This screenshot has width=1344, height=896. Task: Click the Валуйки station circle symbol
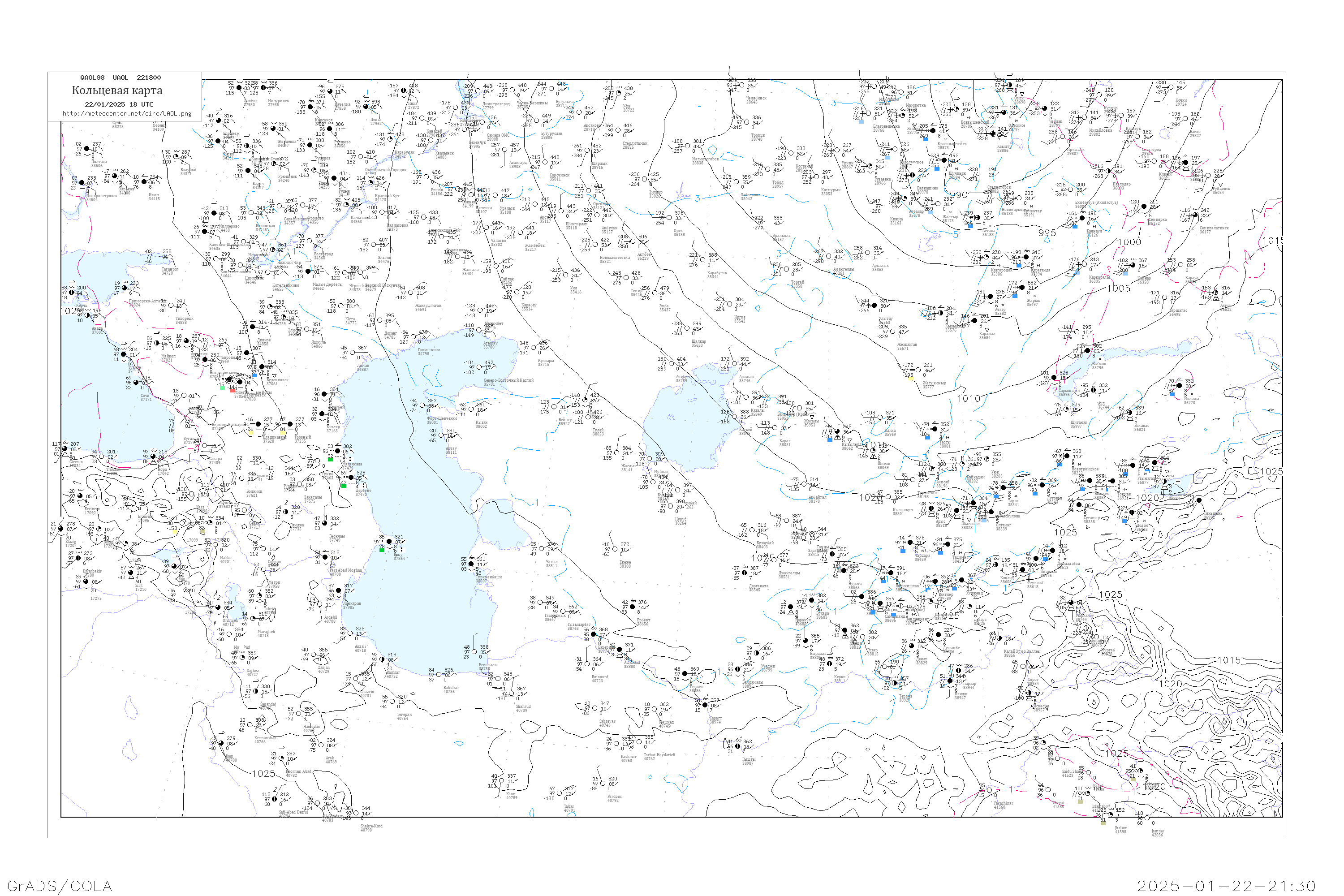tap(176, 156)
